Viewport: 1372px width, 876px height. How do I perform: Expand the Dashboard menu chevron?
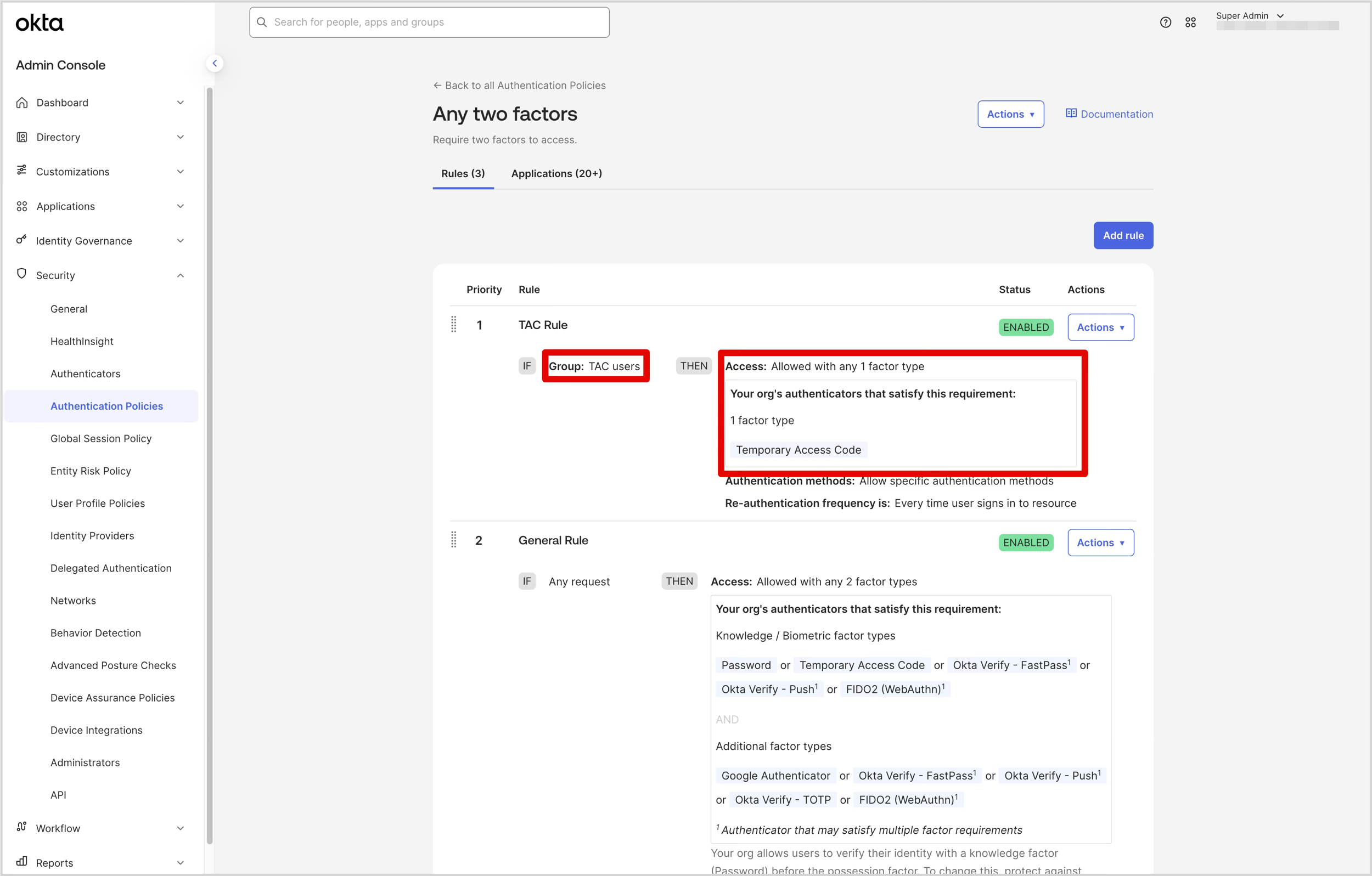click(x=181, y=103)
